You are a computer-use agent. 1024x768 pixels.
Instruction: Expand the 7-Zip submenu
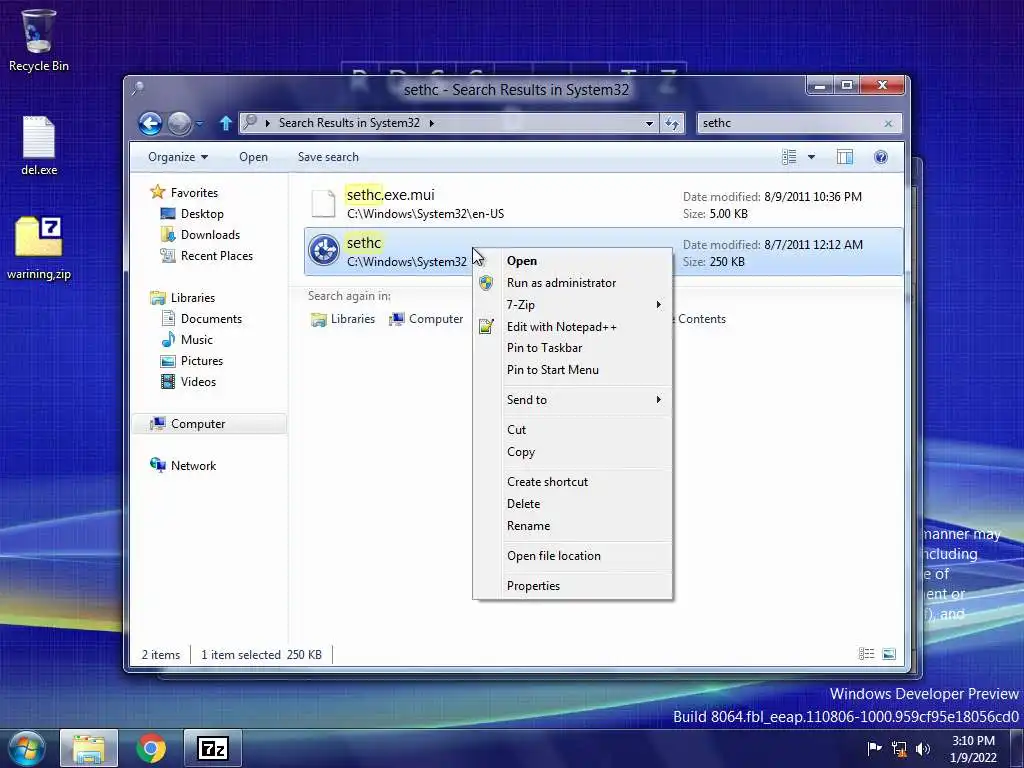(573, 304)
